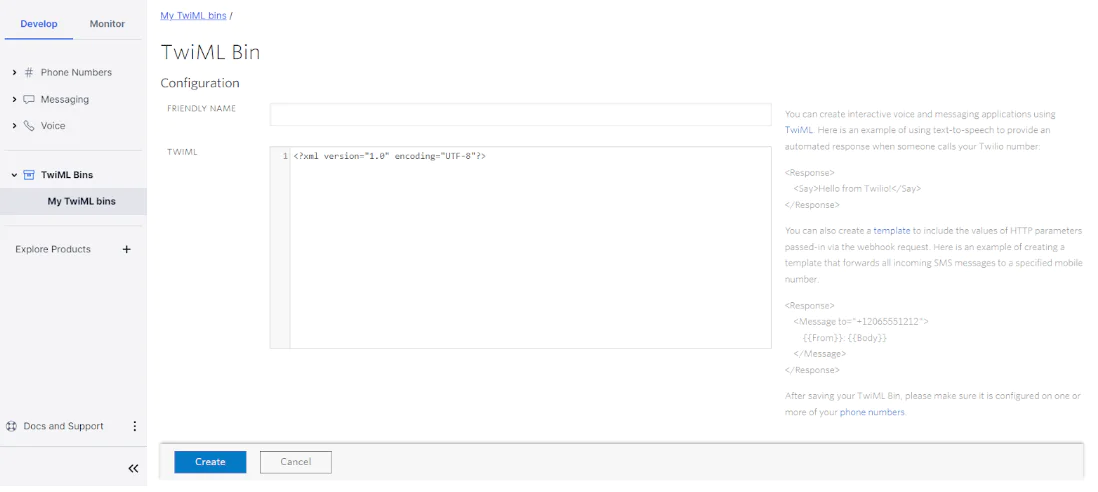Collapse the sidebar with double-chevron icon

[133, 468]
